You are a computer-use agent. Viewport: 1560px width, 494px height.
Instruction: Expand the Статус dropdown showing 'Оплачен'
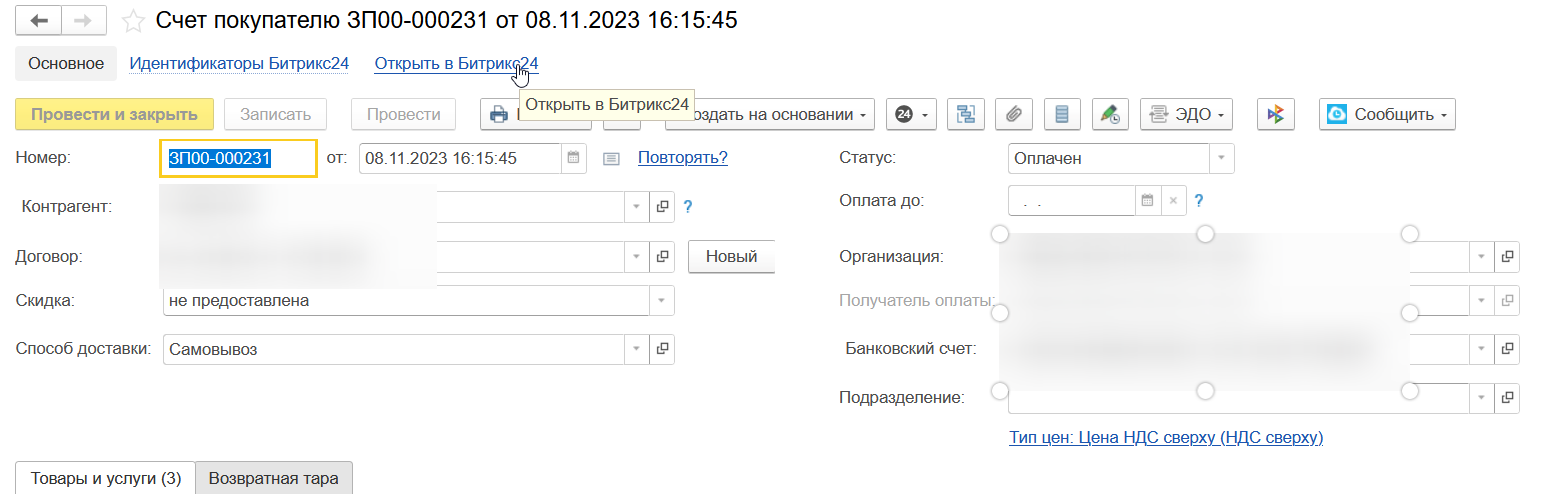coord(1221,158)
